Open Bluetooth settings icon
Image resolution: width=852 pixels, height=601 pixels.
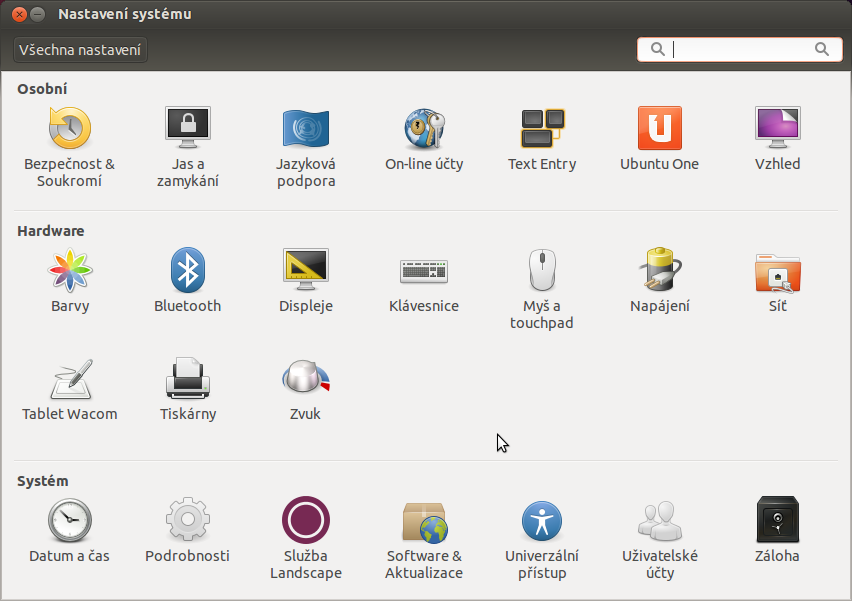click(187, 270)
